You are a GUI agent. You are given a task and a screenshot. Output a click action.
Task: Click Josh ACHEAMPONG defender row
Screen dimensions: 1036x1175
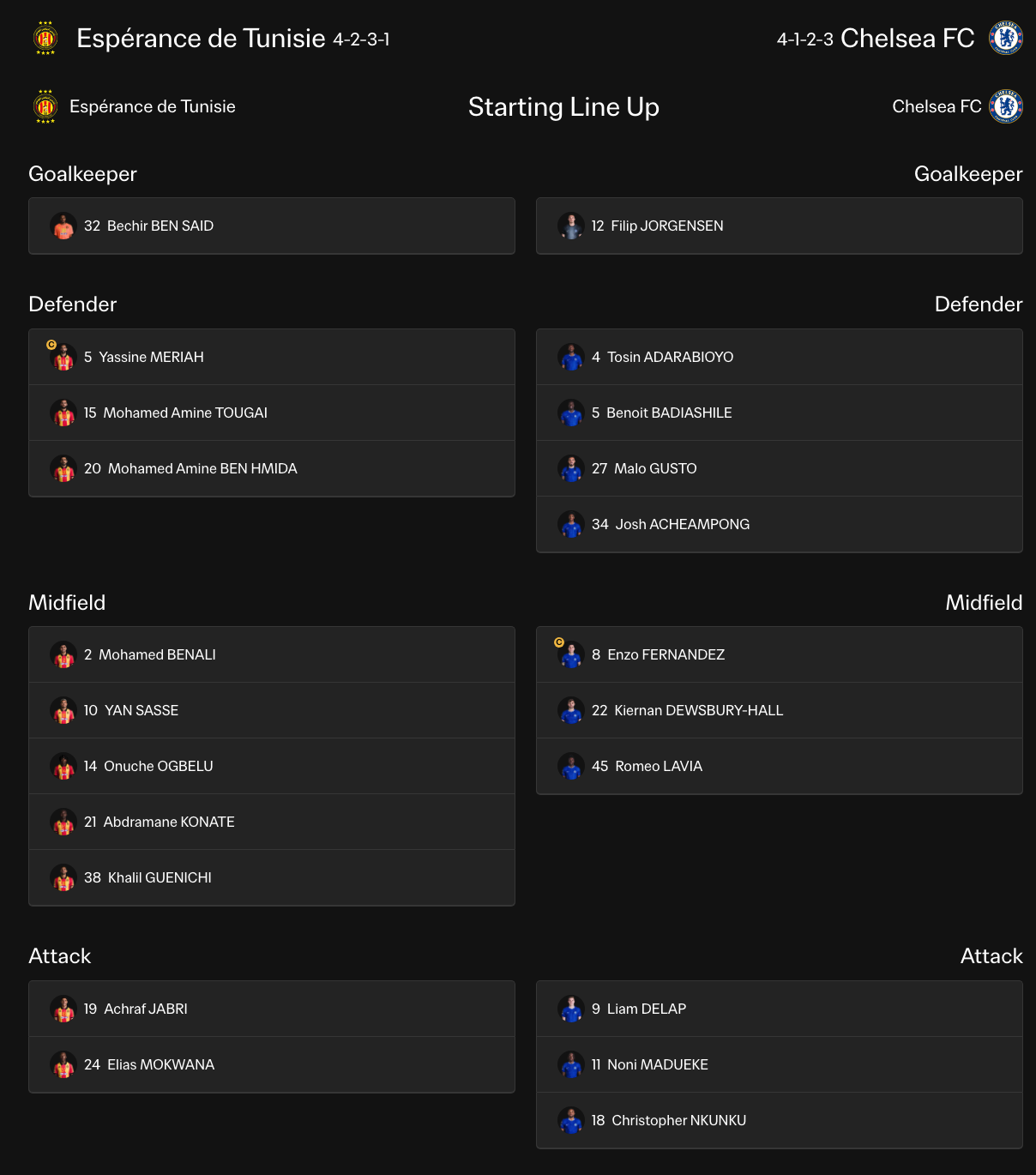780,524
